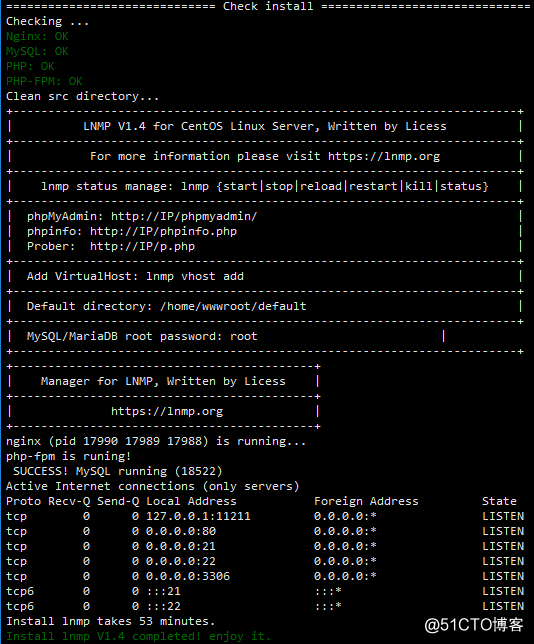
Task: Click the local address 0.0.0.0:22
Action: point(181,561)
